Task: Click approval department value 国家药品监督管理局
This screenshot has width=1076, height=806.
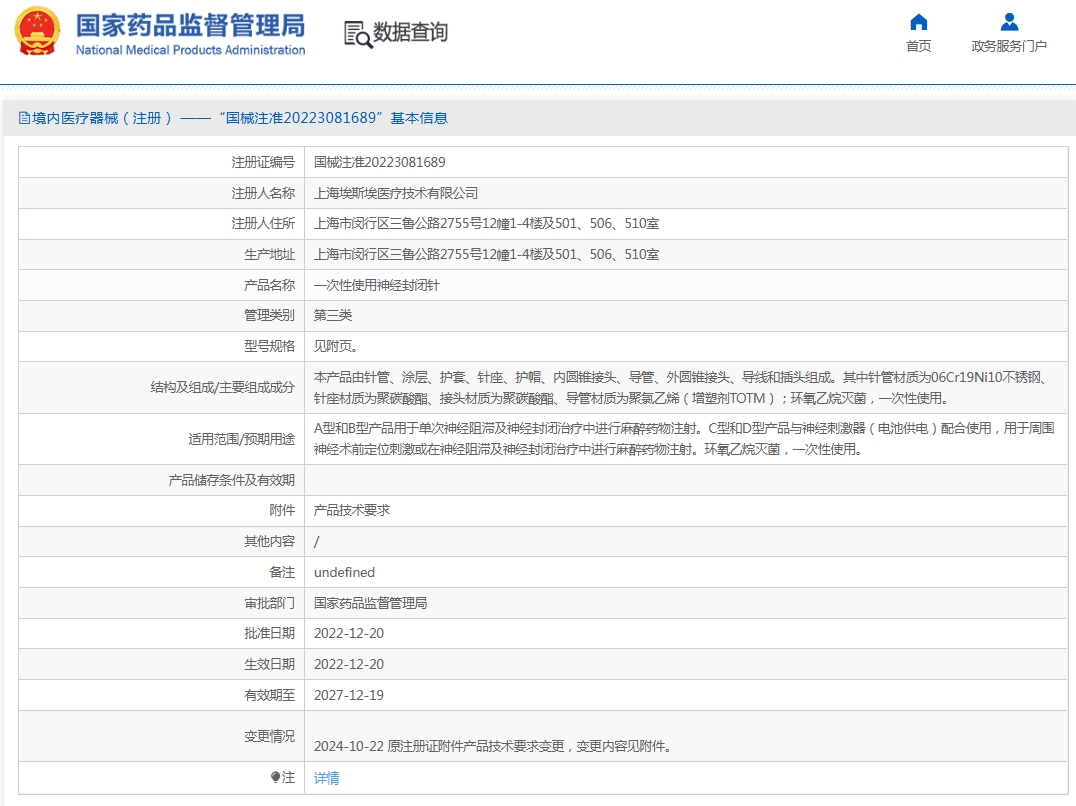Action: pyautogui.click(x=371, y=603)
